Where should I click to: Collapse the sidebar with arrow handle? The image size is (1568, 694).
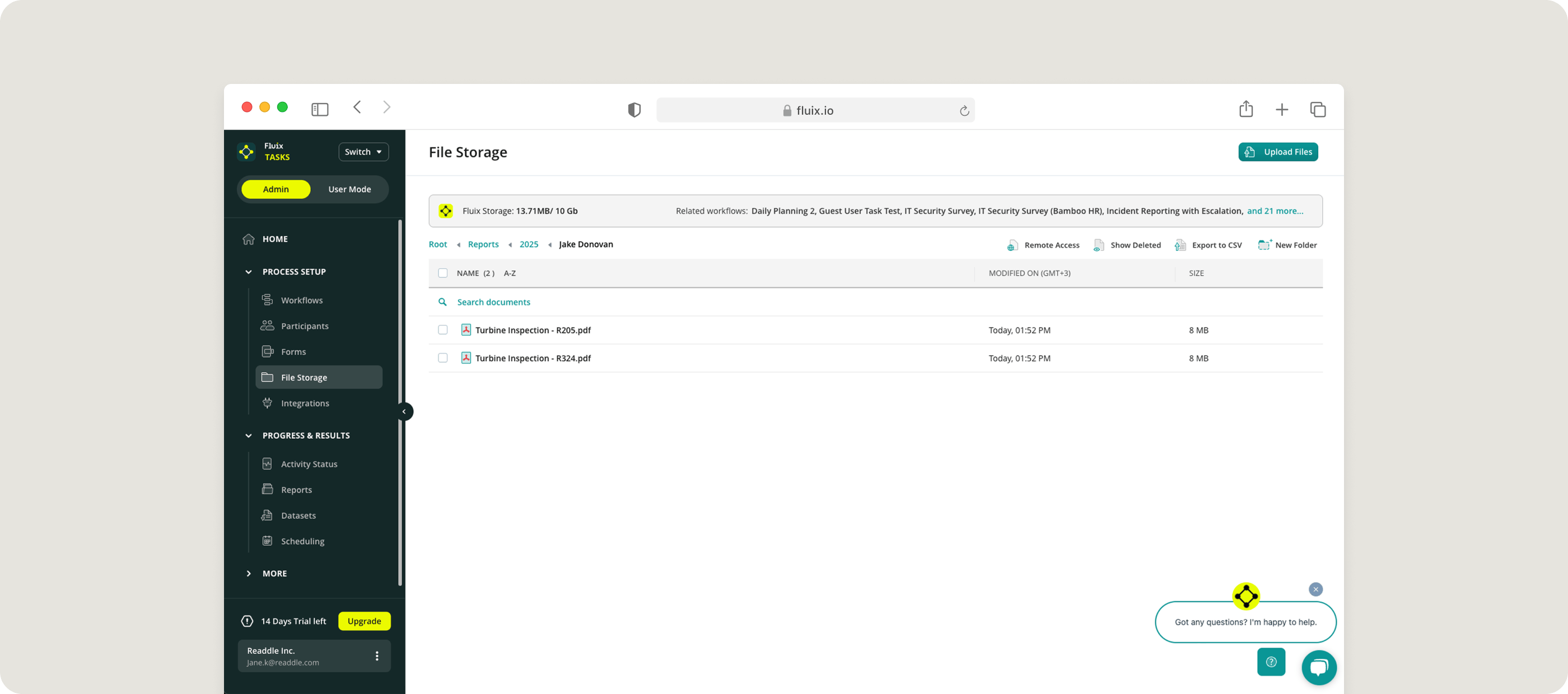click(404, 412)
